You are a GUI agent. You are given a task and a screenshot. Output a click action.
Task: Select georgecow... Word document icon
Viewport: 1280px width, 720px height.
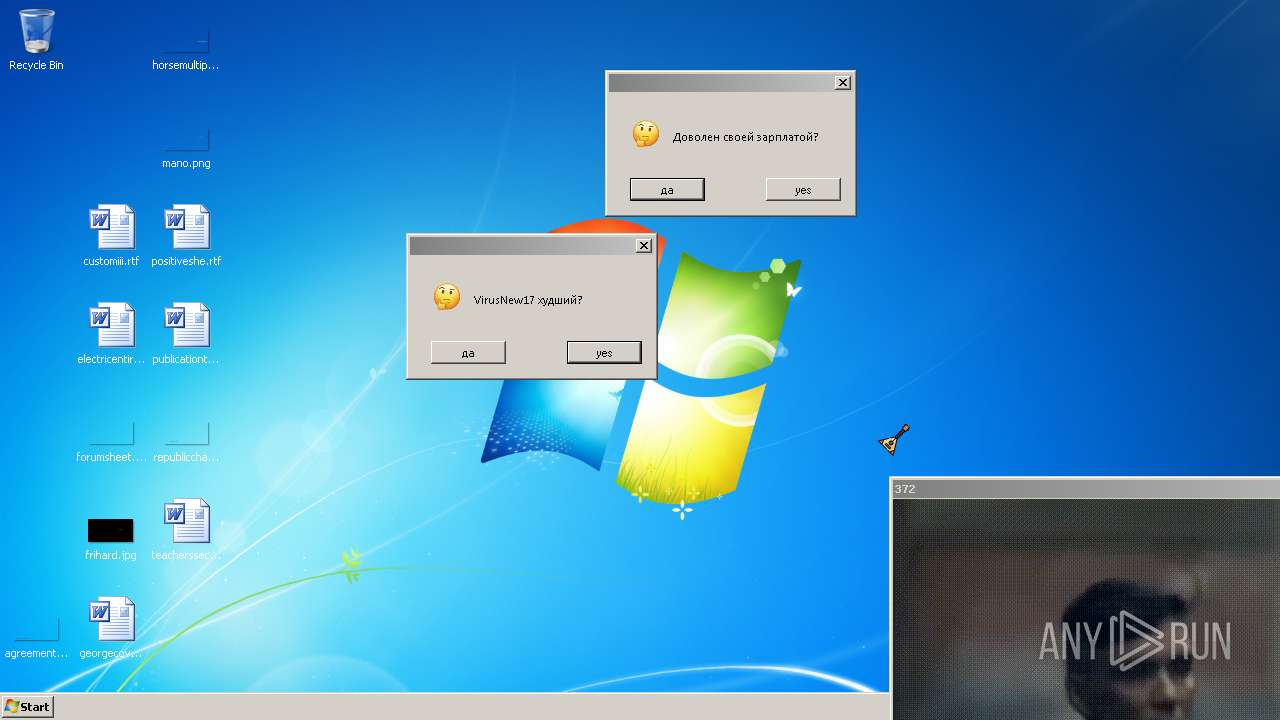[111, 628]
